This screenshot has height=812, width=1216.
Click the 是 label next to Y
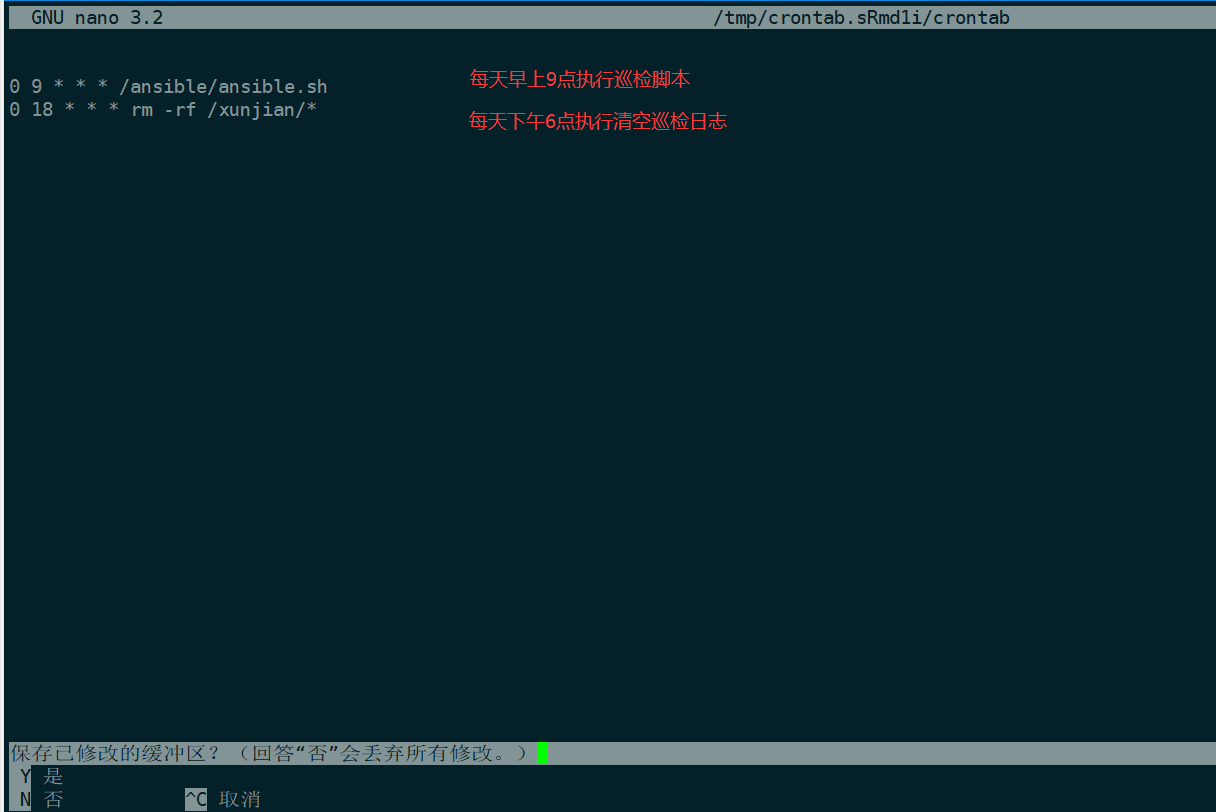pyautogui.click(x=53, y=776)
